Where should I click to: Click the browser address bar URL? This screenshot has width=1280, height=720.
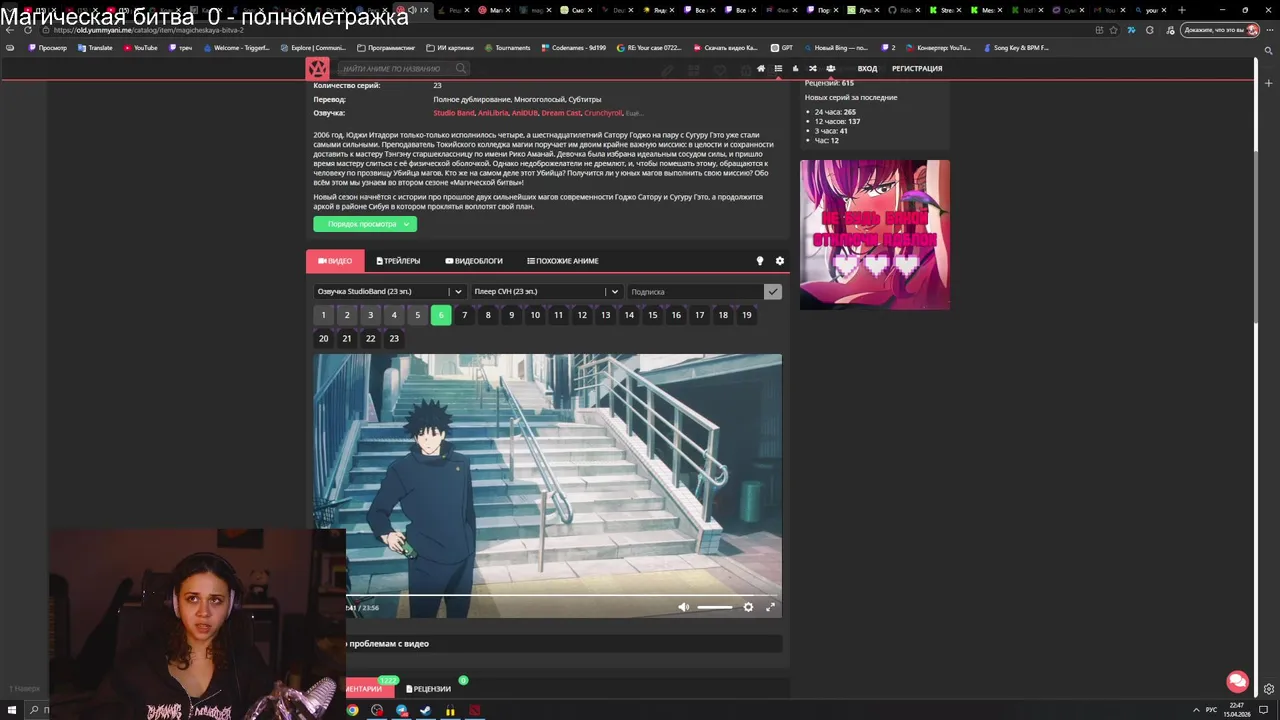tap(150, 30)
